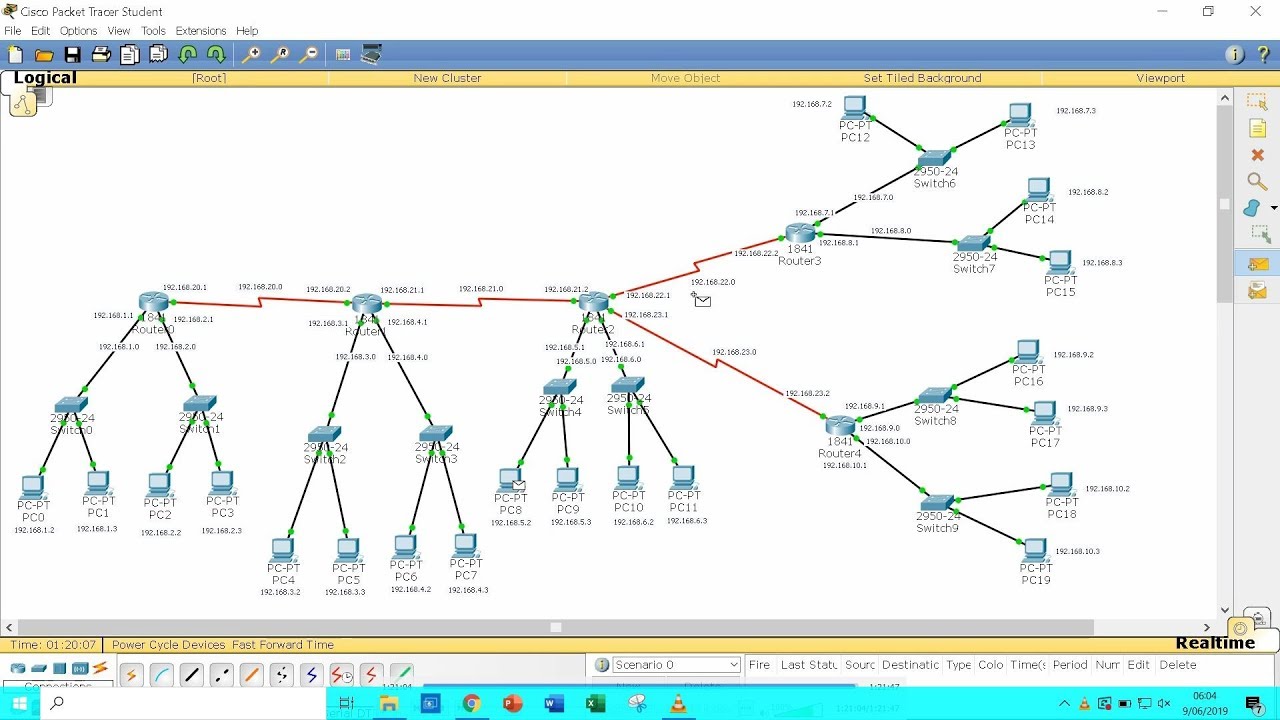
Task: Create a new file from the toolbar
Action: [x=15, y=54]
